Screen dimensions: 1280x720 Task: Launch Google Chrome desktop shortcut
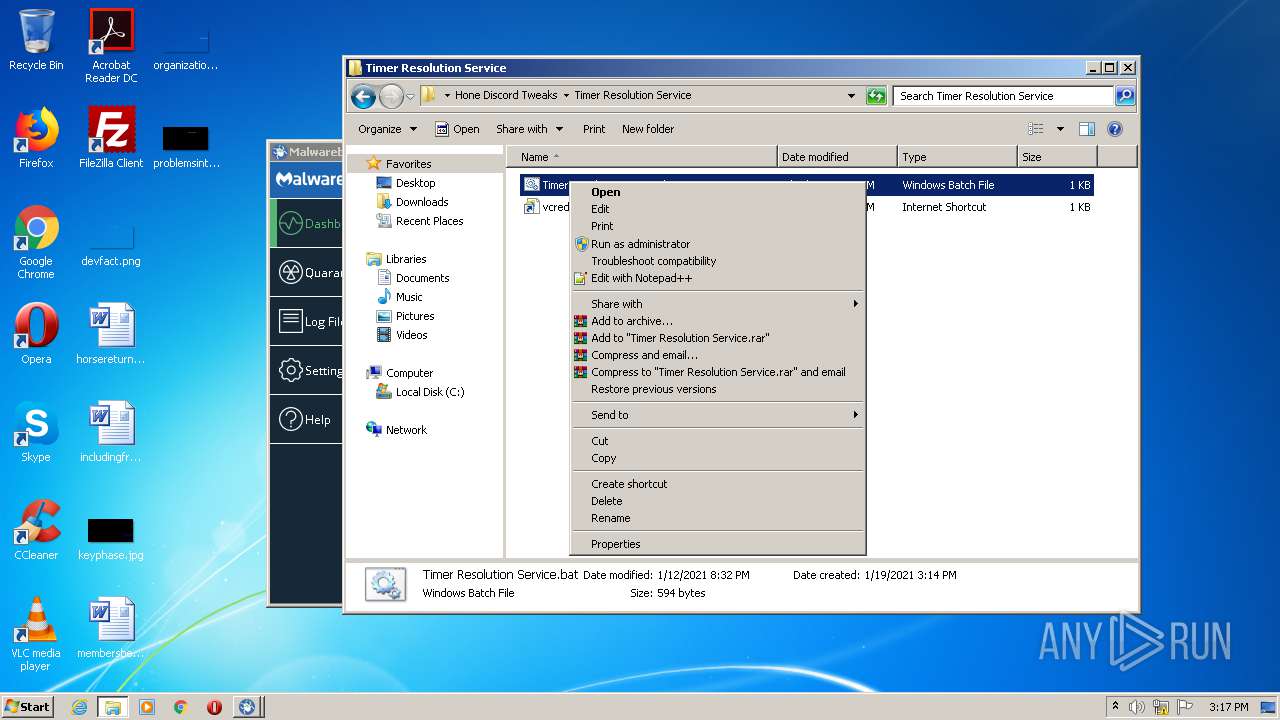tap(36, 242)
